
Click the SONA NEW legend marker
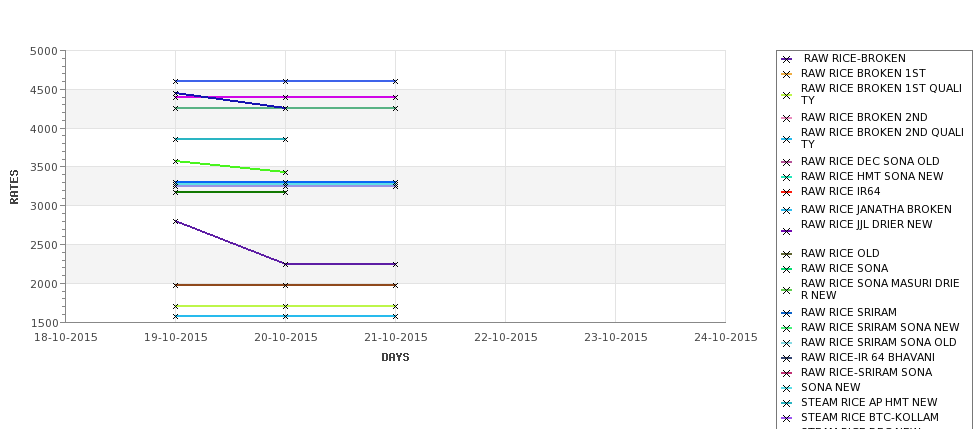pyautogui.click(x=786, y=388)
